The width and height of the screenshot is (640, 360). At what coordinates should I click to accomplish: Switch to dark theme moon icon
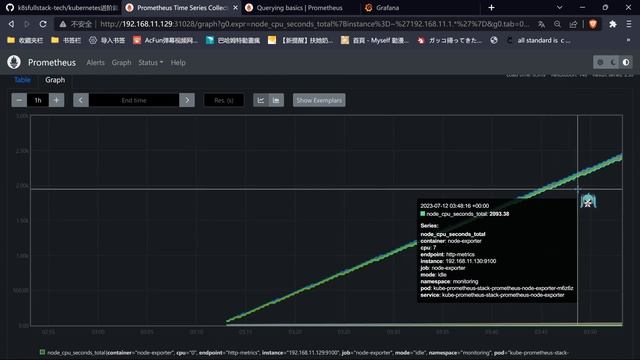(x=613, y=62)
